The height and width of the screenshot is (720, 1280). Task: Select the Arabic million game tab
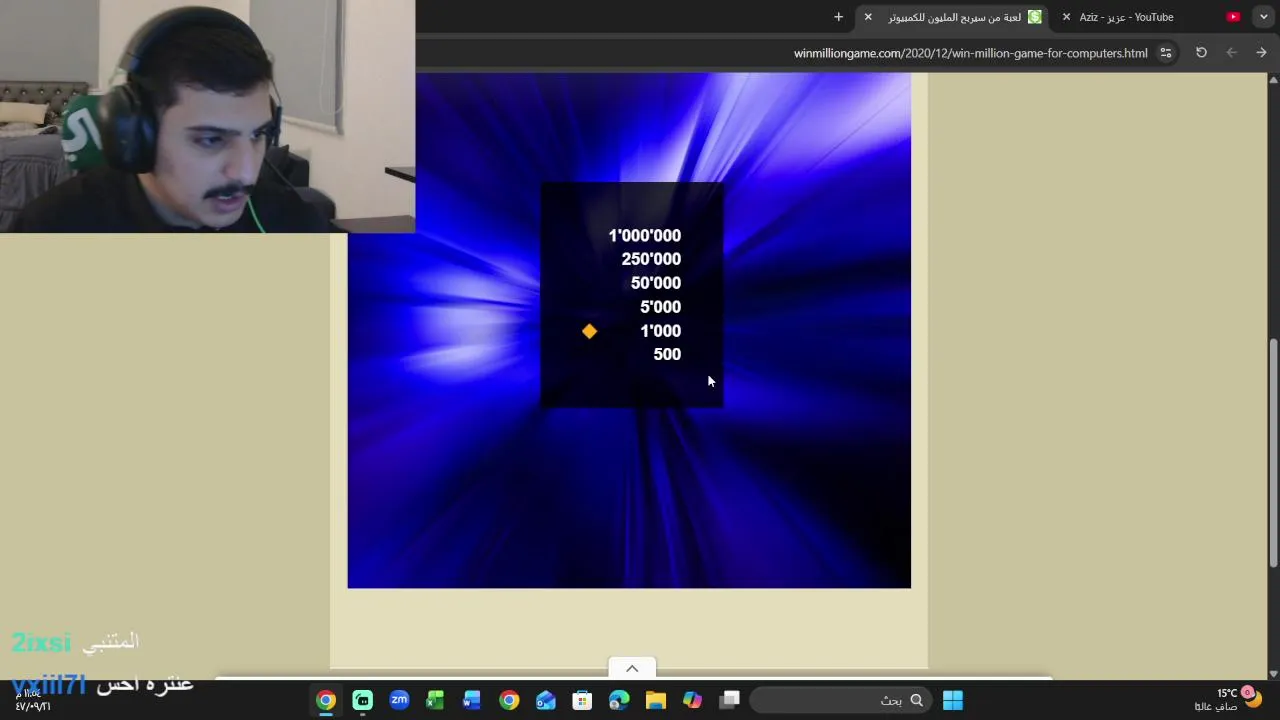(954, 17)
